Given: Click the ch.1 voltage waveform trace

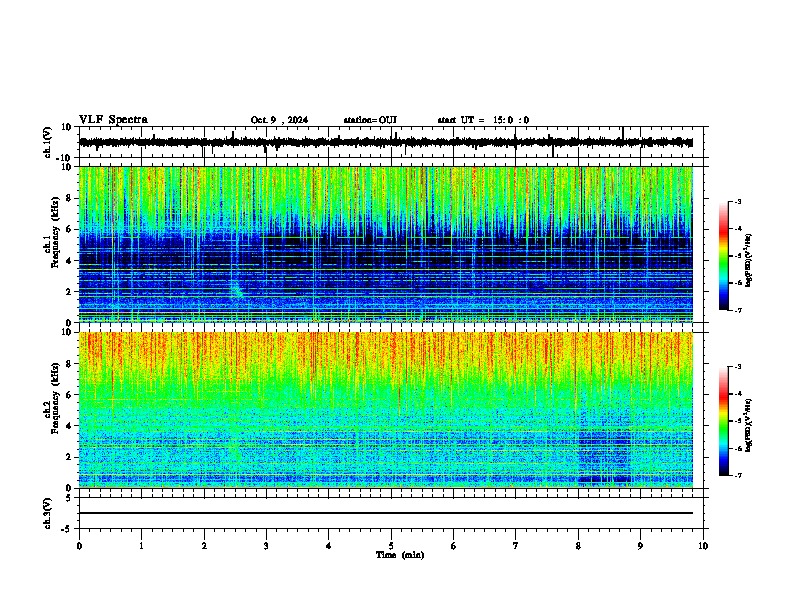Looking at the screenshot, I should click(x=386, y=142).
